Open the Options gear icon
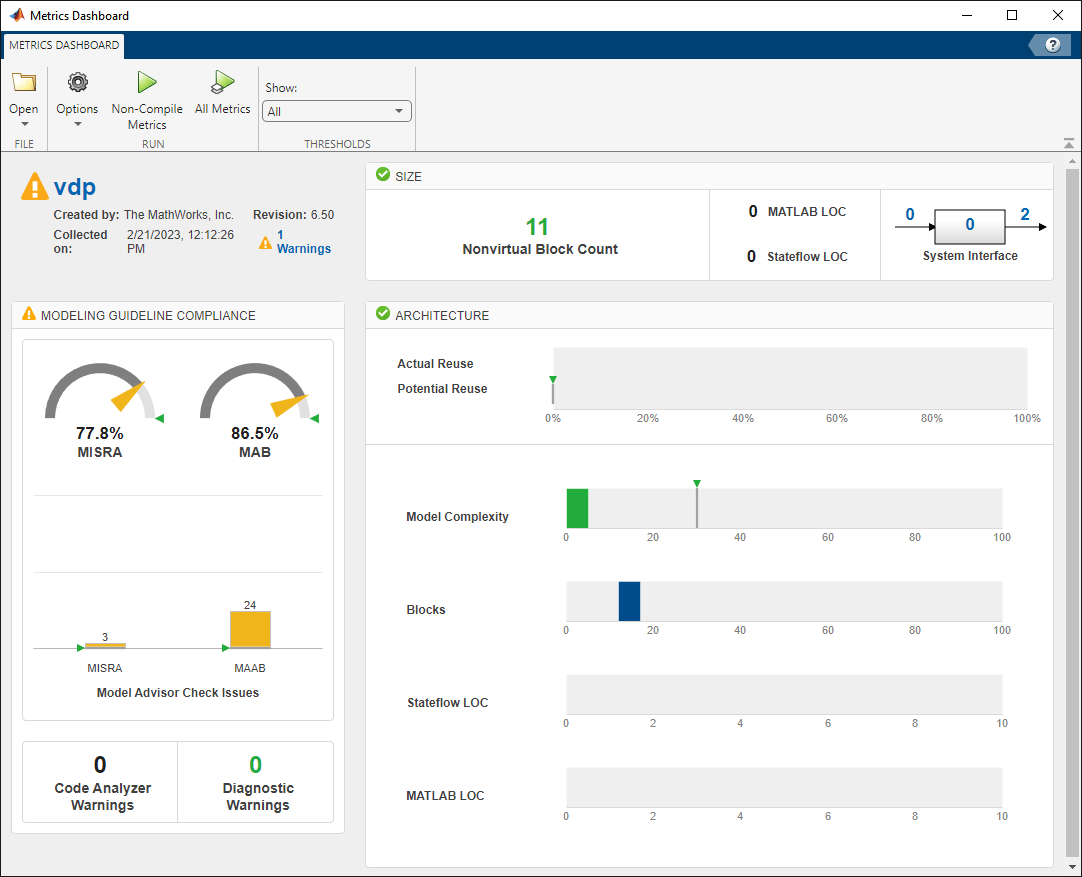This screenshot has width=1082, height=877. coord(77,83)
